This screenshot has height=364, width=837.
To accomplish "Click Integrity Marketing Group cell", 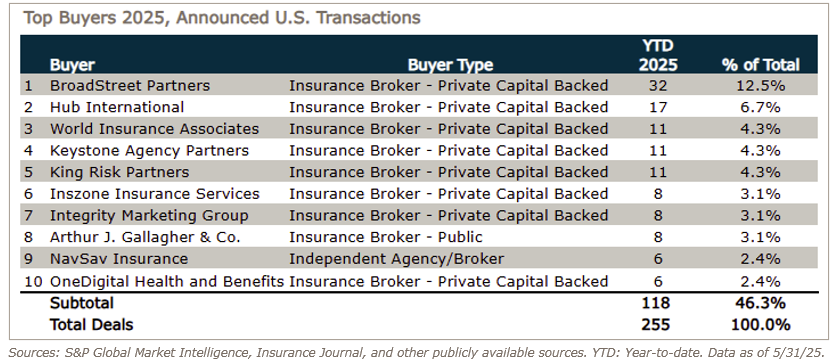I will click(x=149, y=216).
